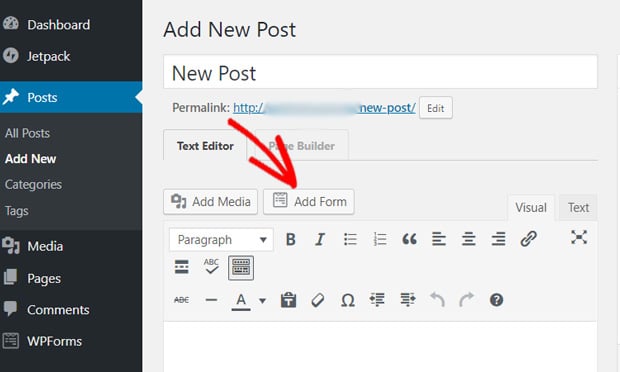Open the Posts sidebar menu
Screen dimensions: 620x372
71,97
